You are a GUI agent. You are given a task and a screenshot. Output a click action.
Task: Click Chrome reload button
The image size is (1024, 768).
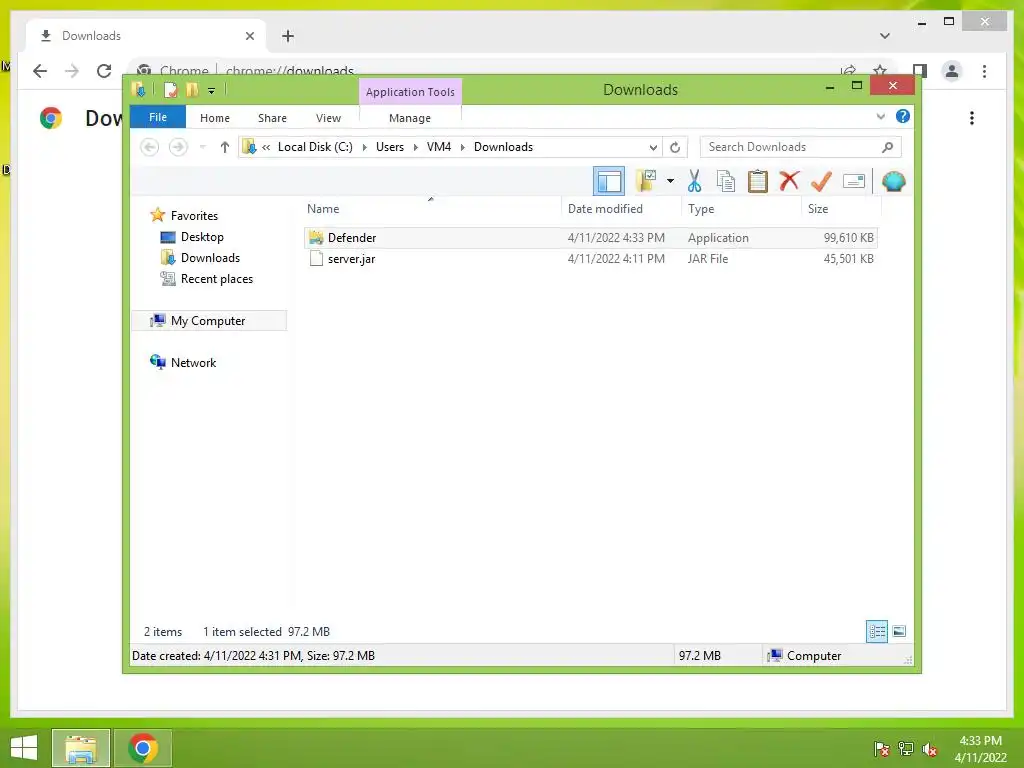pos(104,71)
